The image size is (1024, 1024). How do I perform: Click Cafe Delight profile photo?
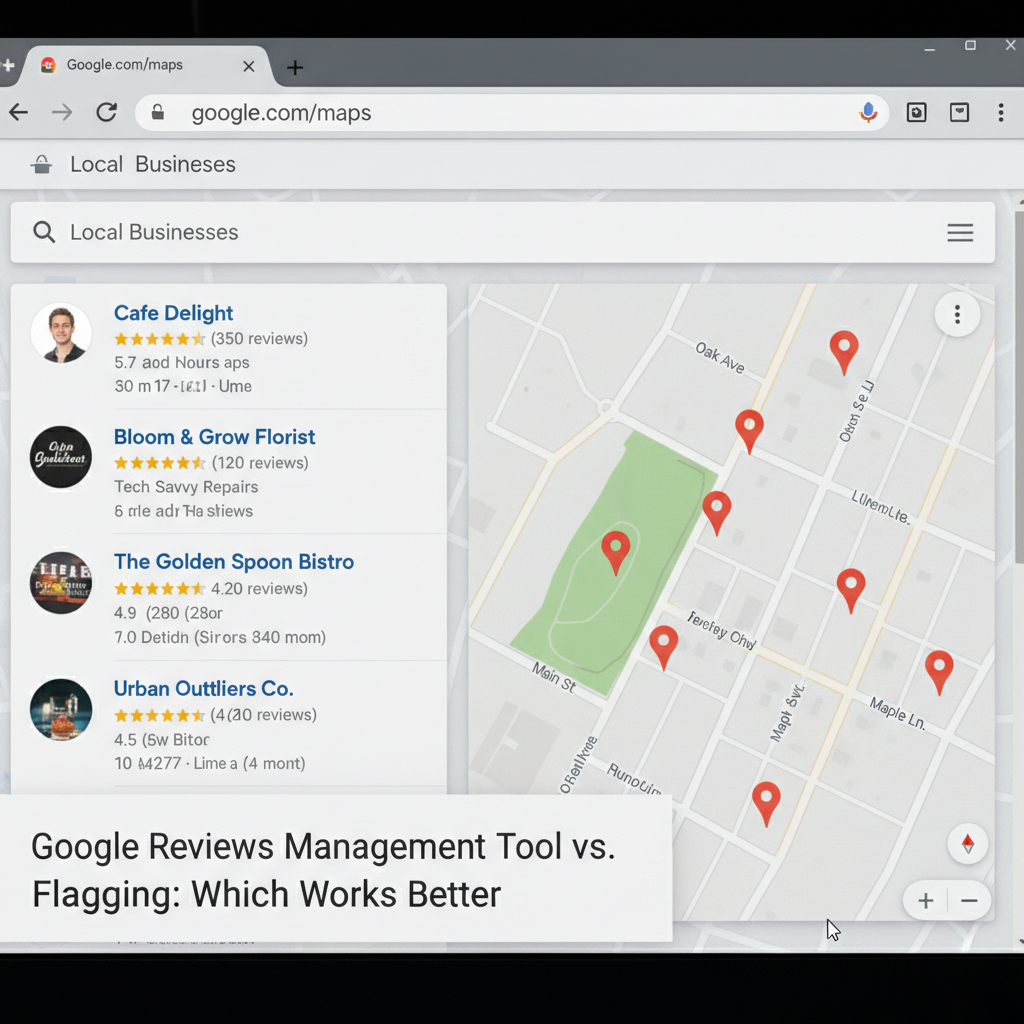click(61, 332)
